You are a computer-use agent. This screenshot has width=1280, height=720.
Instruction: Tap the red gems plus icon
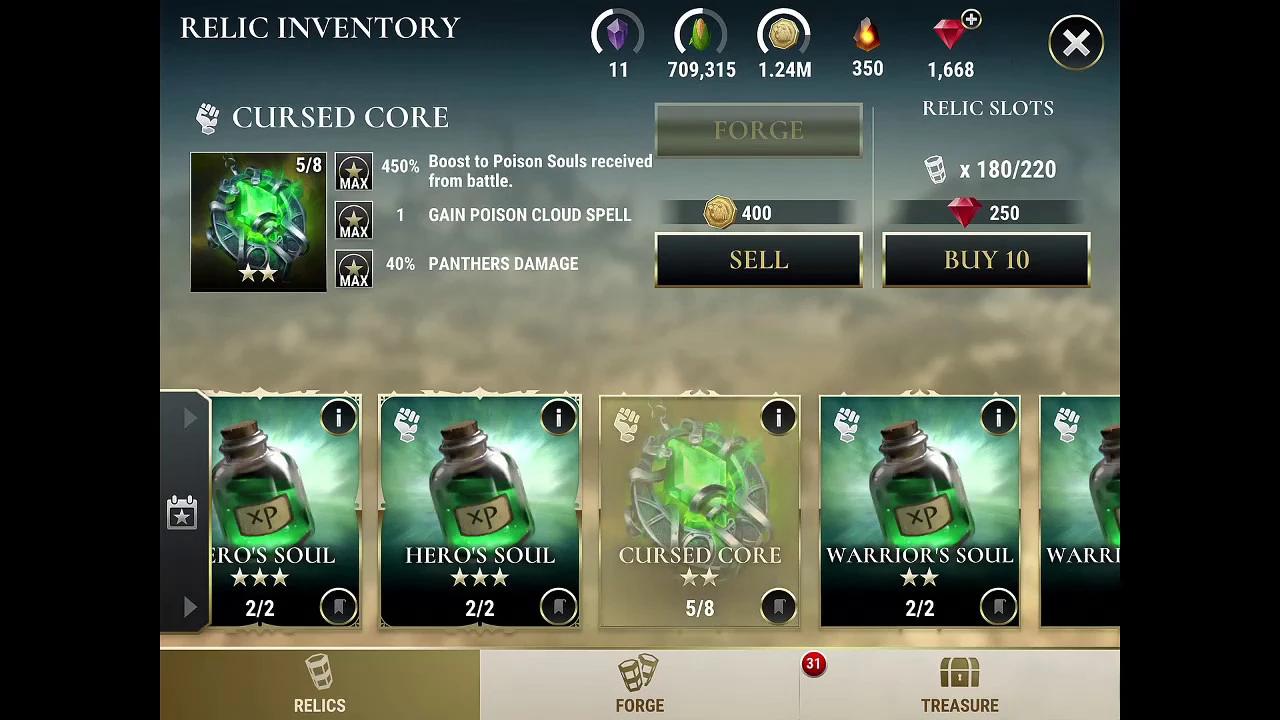click(971, 19)
